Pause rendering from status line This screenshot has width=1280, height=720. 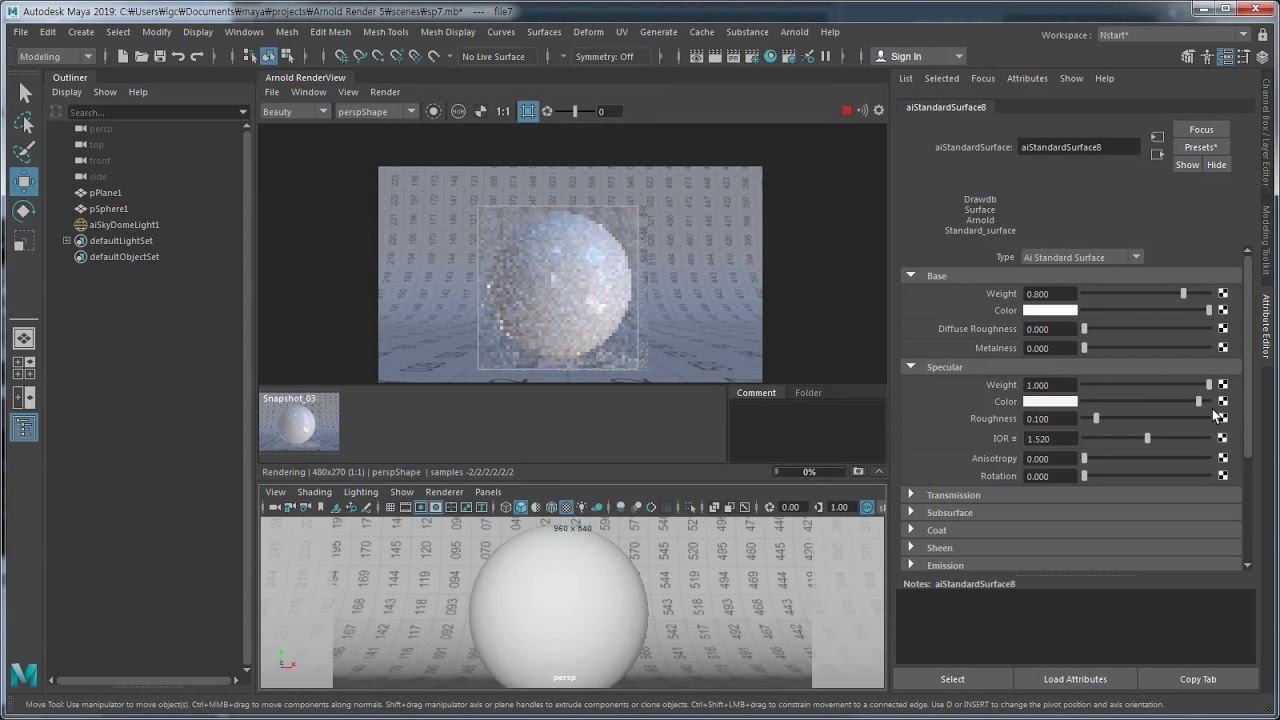point(825,56)
